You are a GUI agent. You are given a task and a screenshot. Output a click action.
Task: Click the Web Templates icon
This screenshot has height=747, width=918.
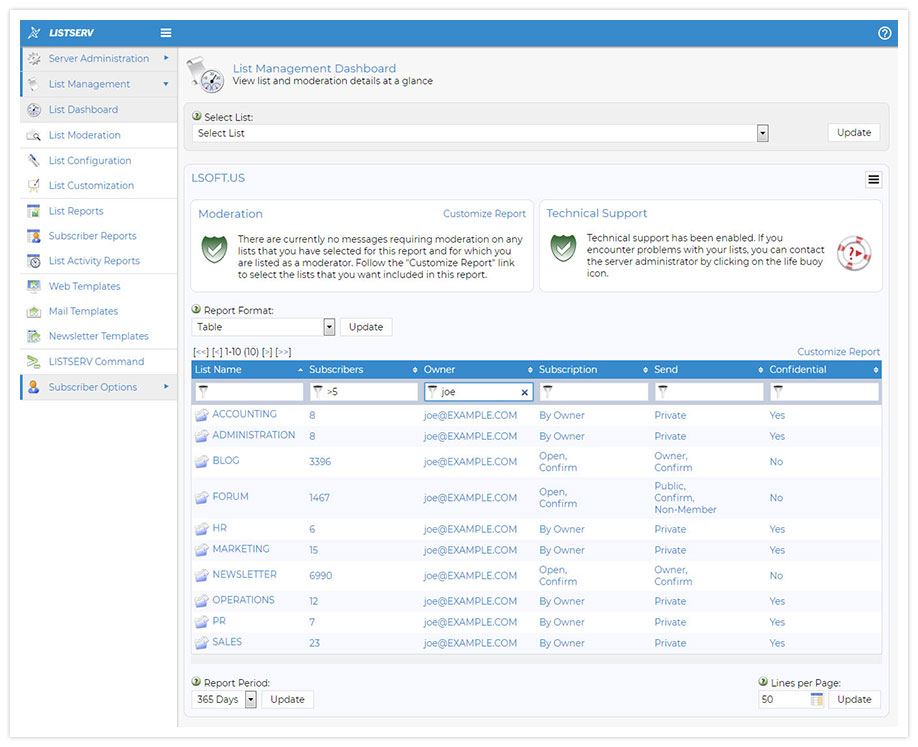pyautogui.click(x=34, y=286)
